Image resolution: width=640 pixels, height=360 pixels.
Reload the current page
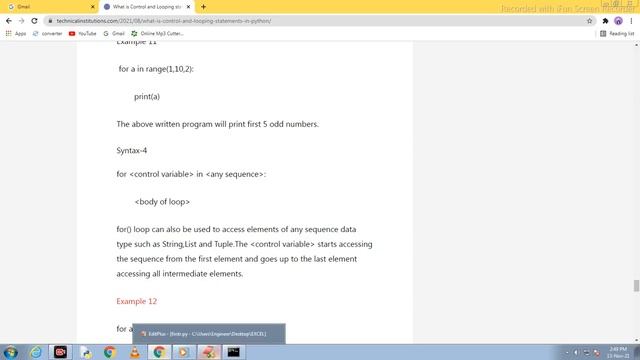[x=34, y=21]
